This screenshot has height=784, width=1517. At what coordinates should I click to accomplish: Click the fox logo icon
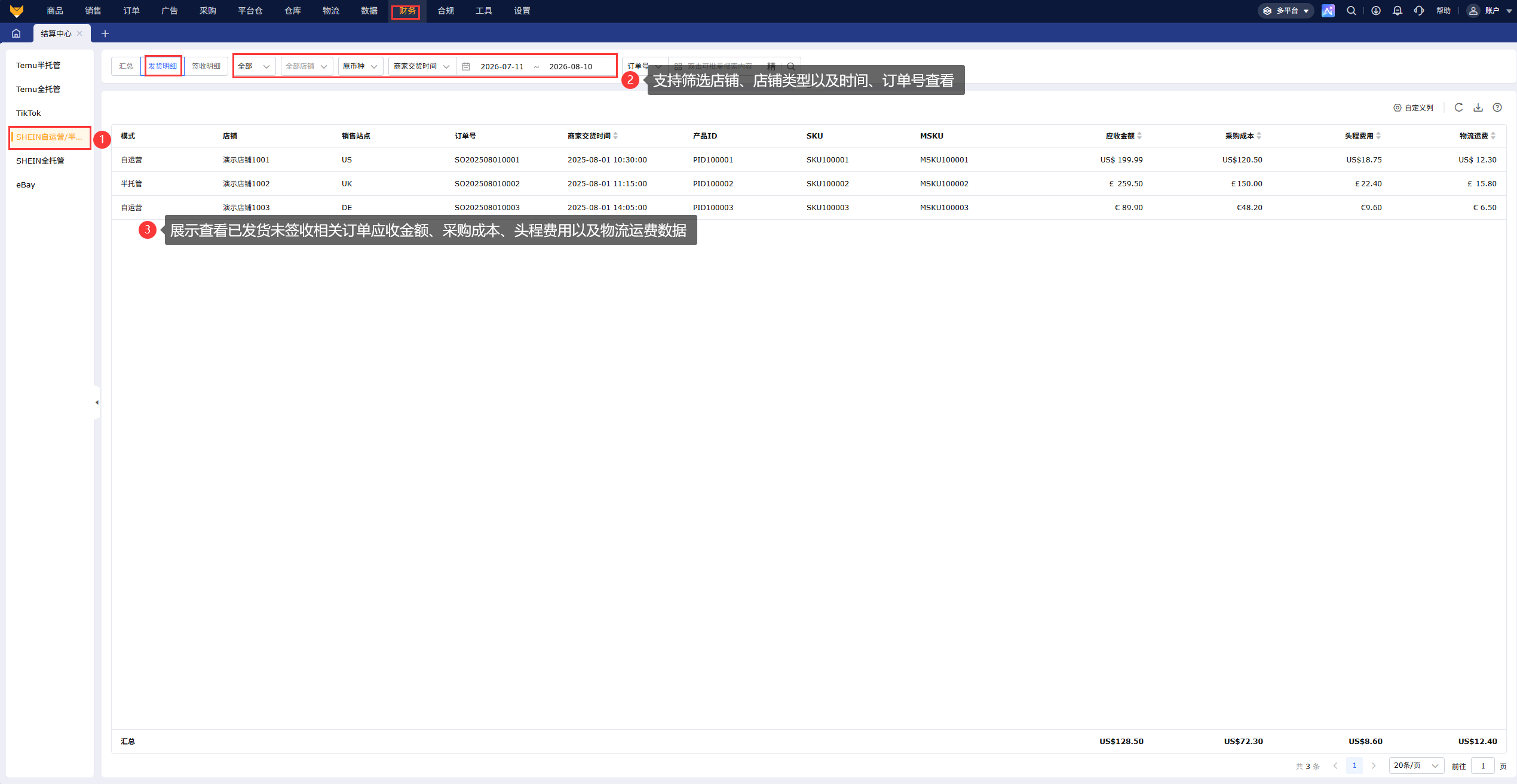point(17,11)
